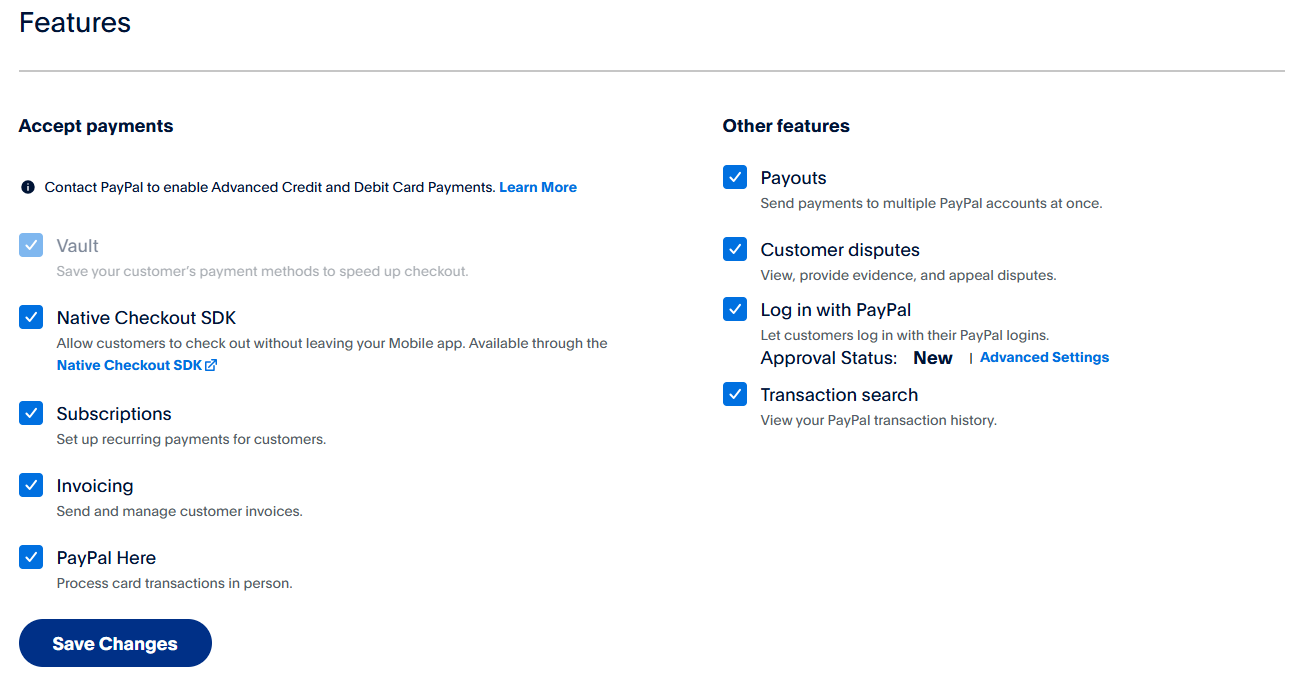Click the Other features heading
1301x687 pixels.
coord(786,126)
